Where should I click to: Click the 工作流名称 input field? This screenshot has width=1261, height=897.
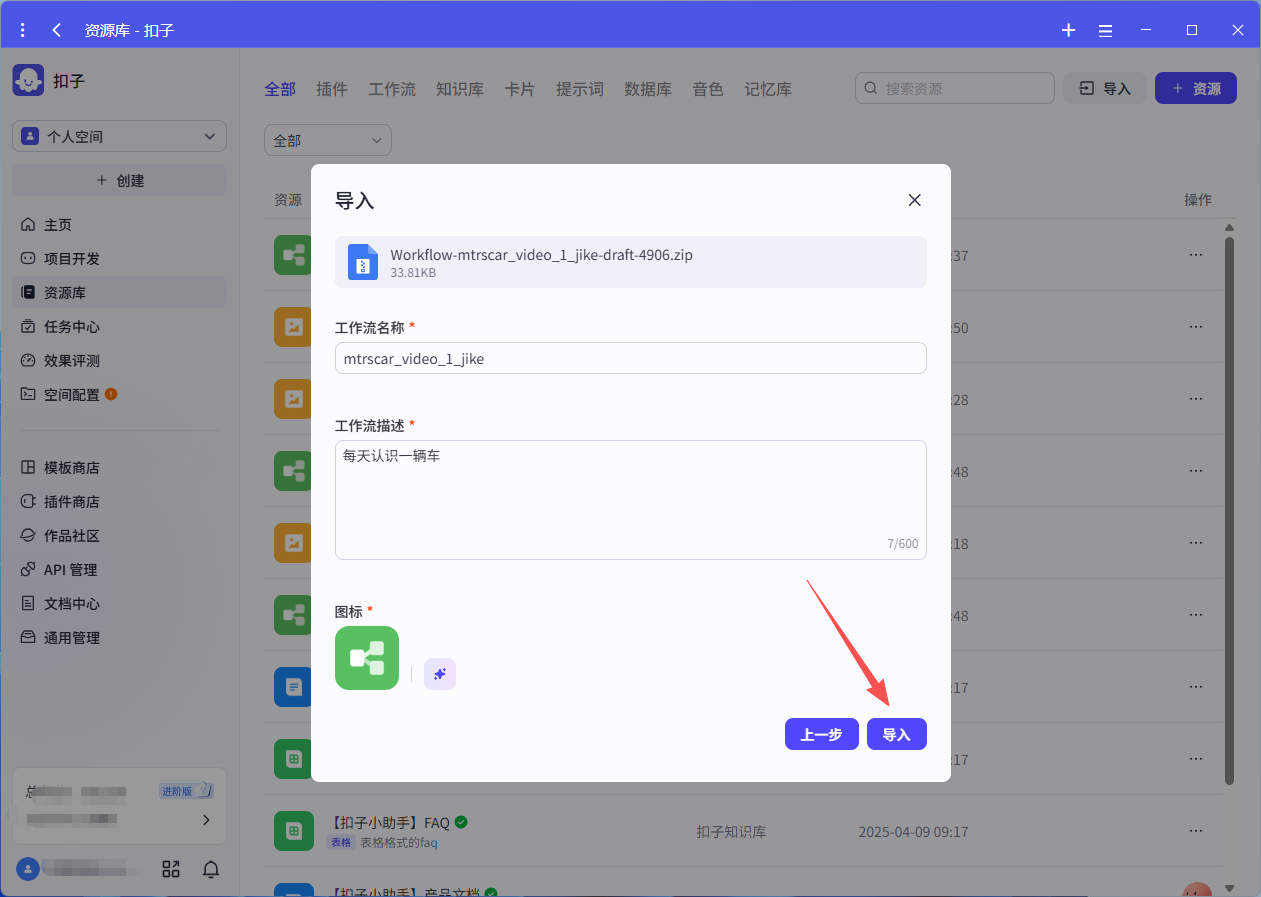630,358
